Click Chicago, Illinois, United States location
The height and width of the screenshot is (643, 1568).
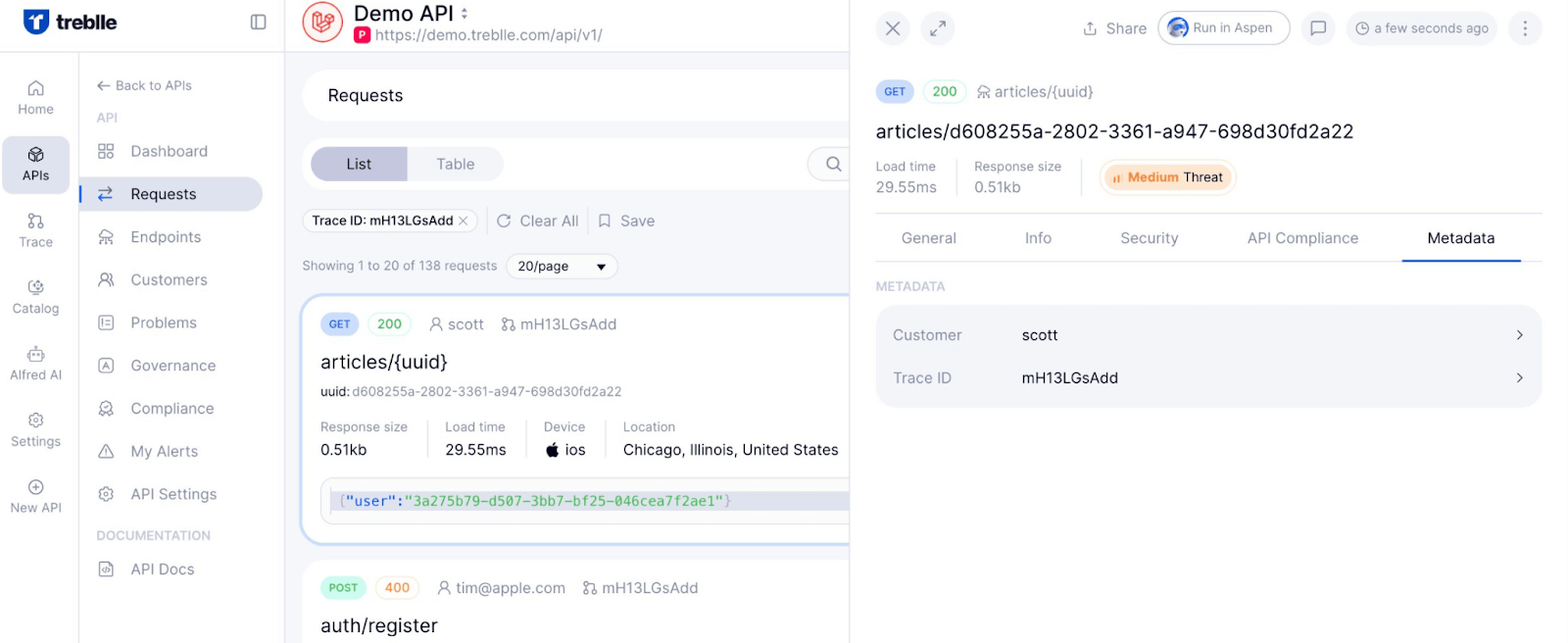pos(731,450)
